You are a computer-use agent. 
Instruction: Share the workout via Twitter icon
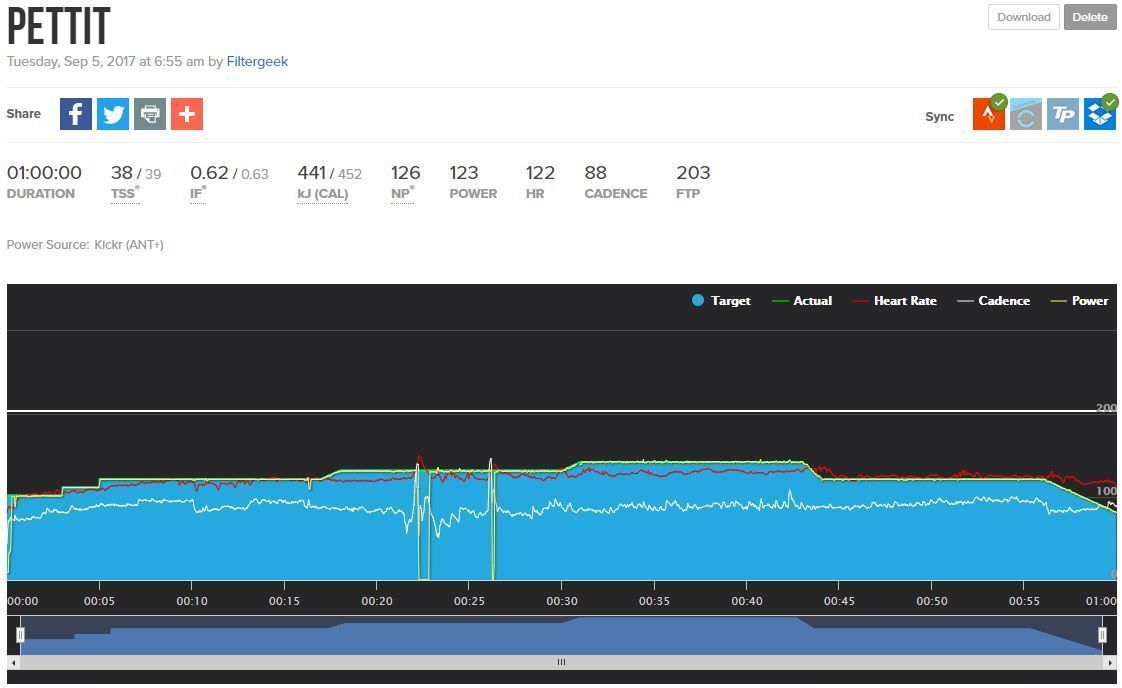point(113,114)
